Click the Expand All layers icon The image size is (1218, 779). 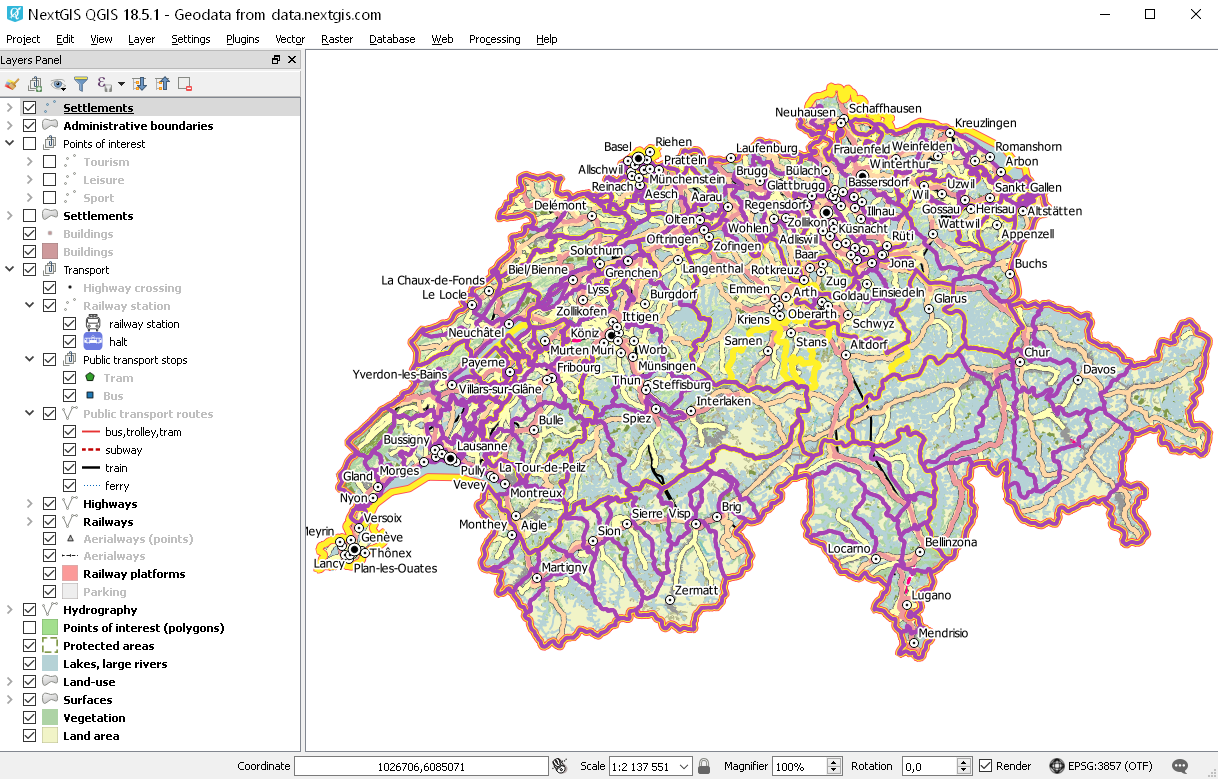[x=140, y=84]
